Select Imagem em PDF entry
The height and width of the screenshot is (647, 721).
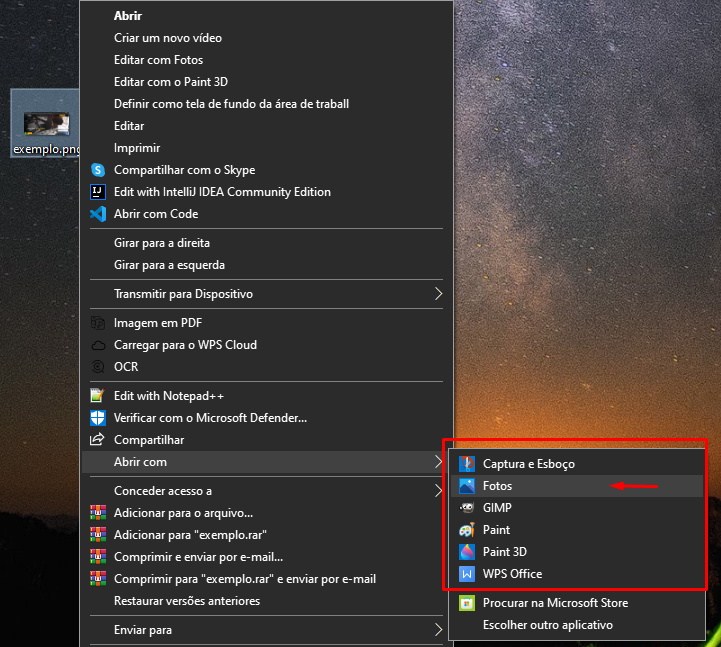point(267,323)
